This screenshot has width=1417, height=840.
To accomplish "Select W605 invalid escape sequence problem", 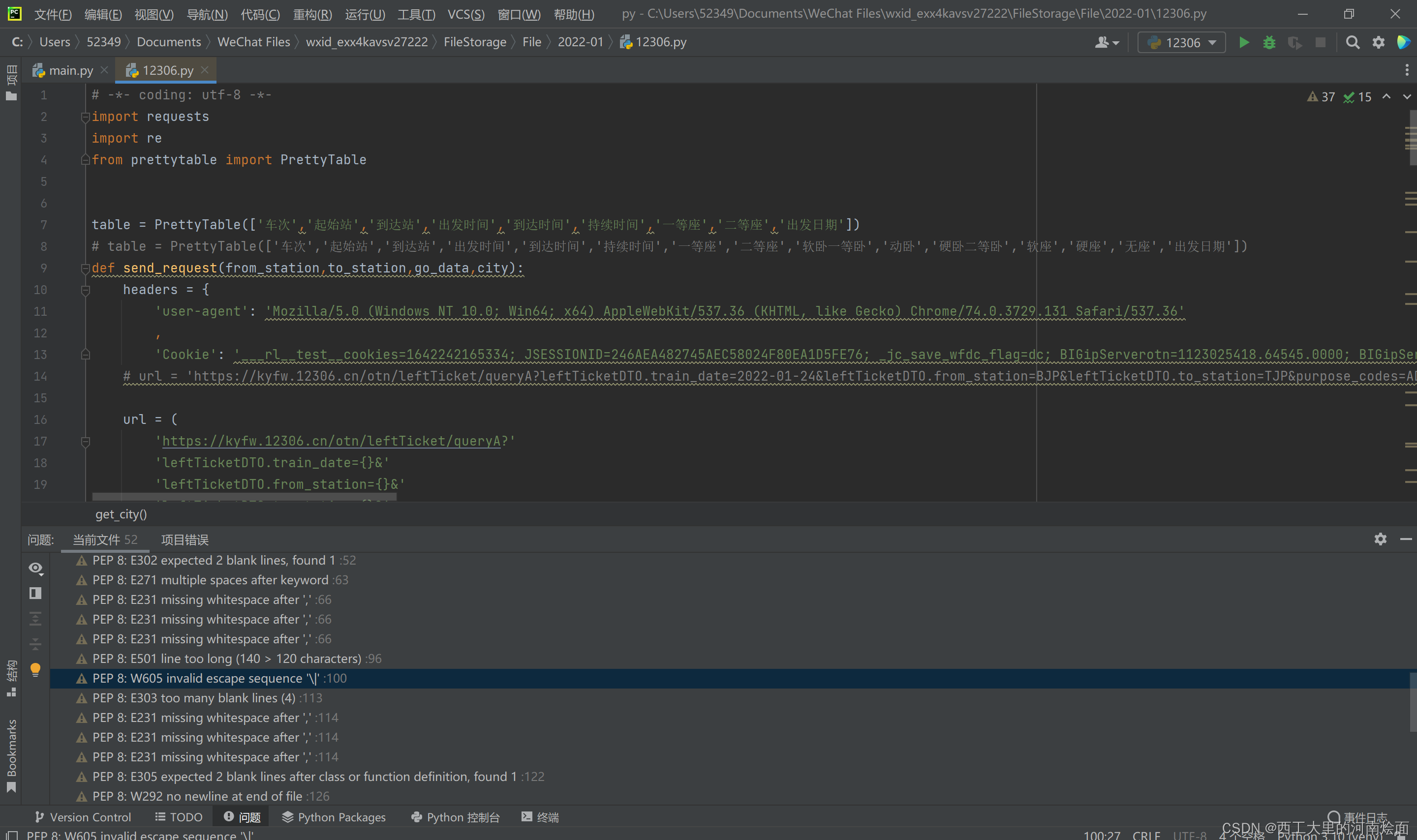I will click(x=729, y=678).
